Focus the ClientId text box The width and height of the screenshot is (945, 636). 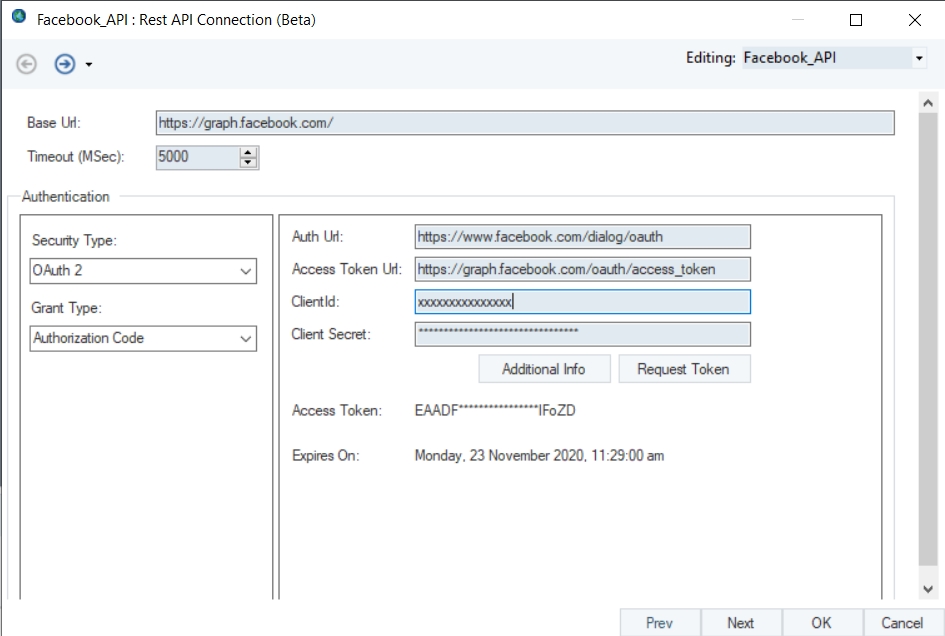582,302
